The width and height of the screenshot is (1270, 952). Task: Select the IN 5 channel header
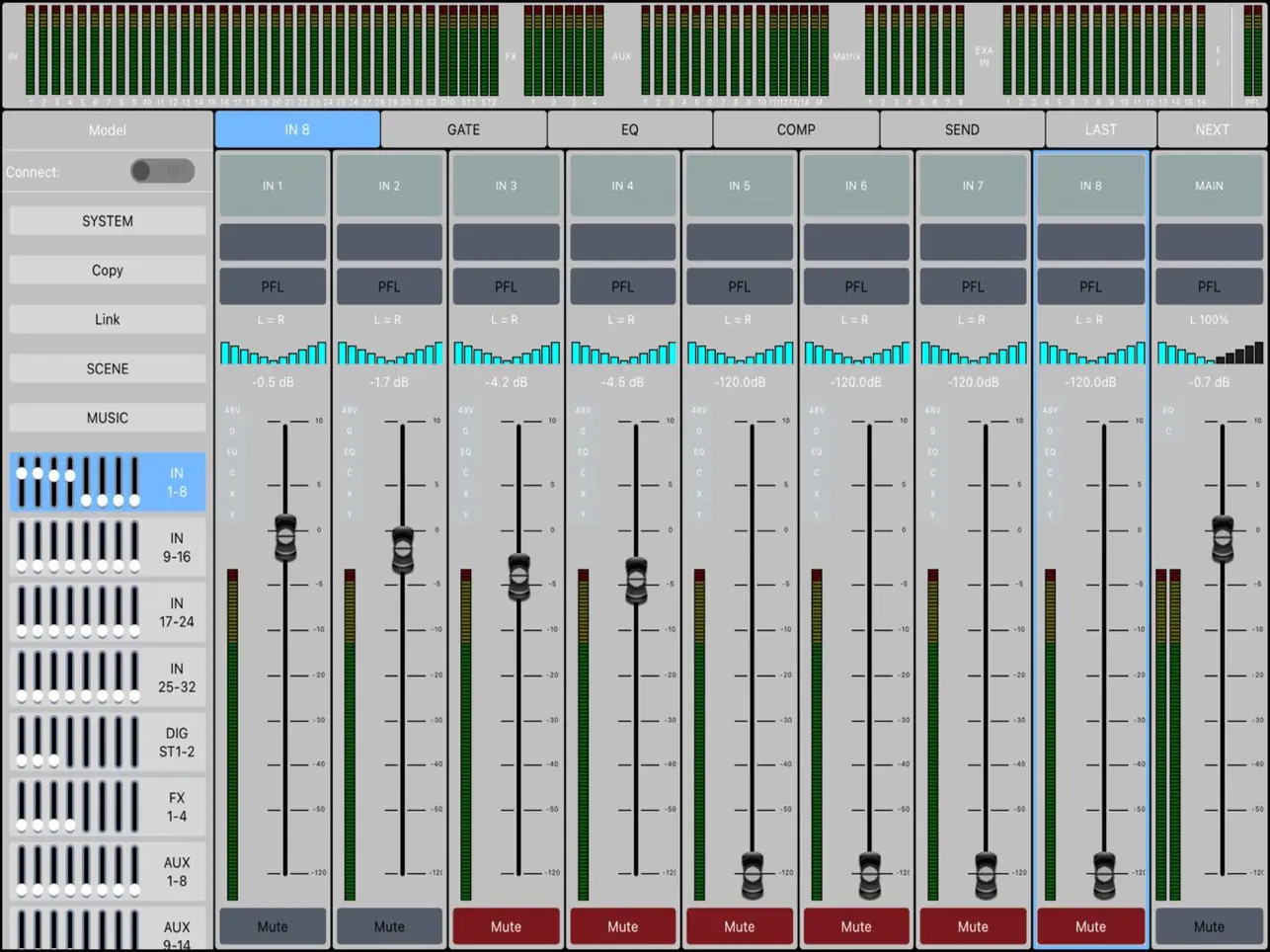[739, 186]
